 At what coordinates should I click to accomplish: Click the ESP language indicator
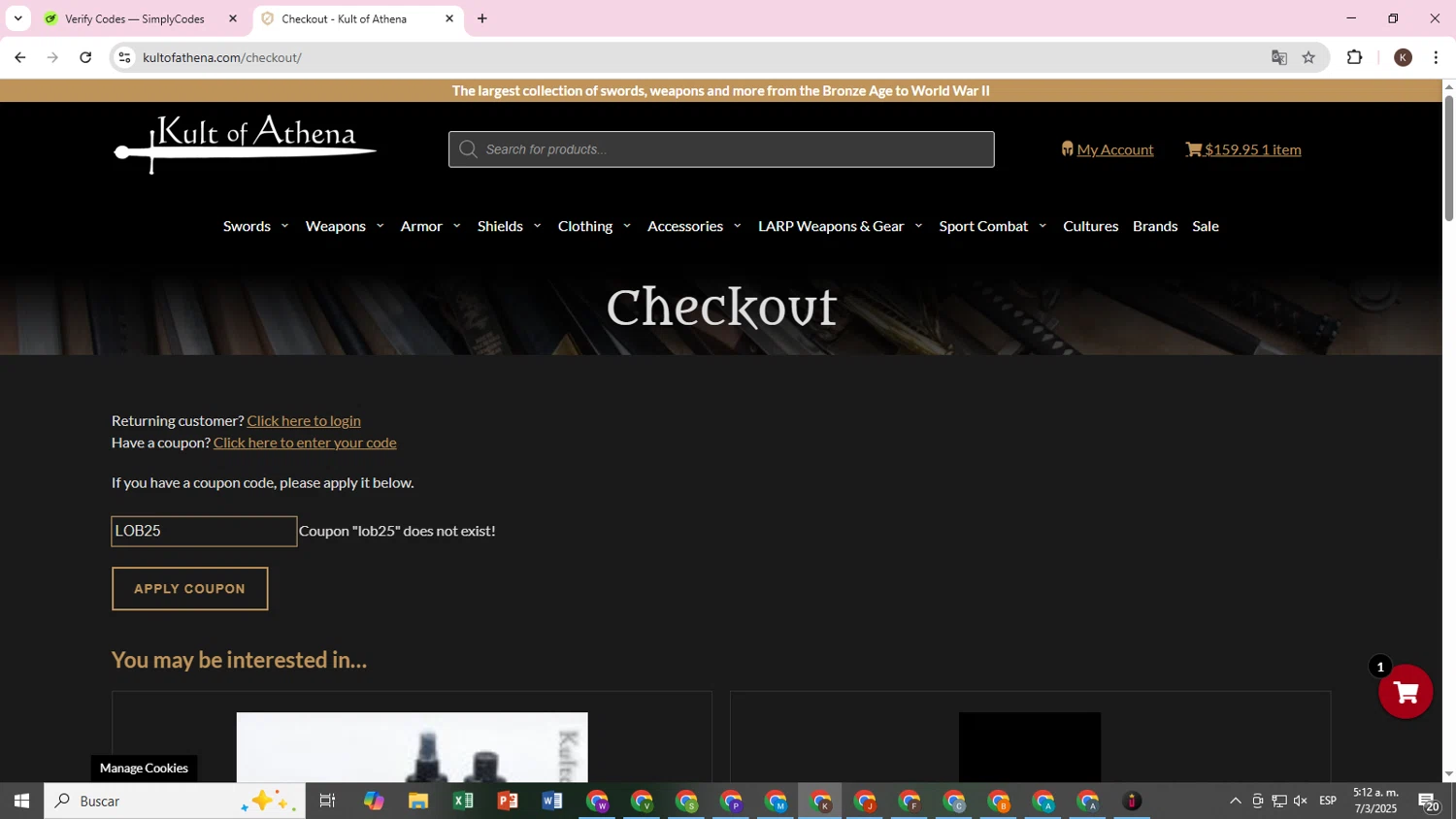tap(1328, 801)
